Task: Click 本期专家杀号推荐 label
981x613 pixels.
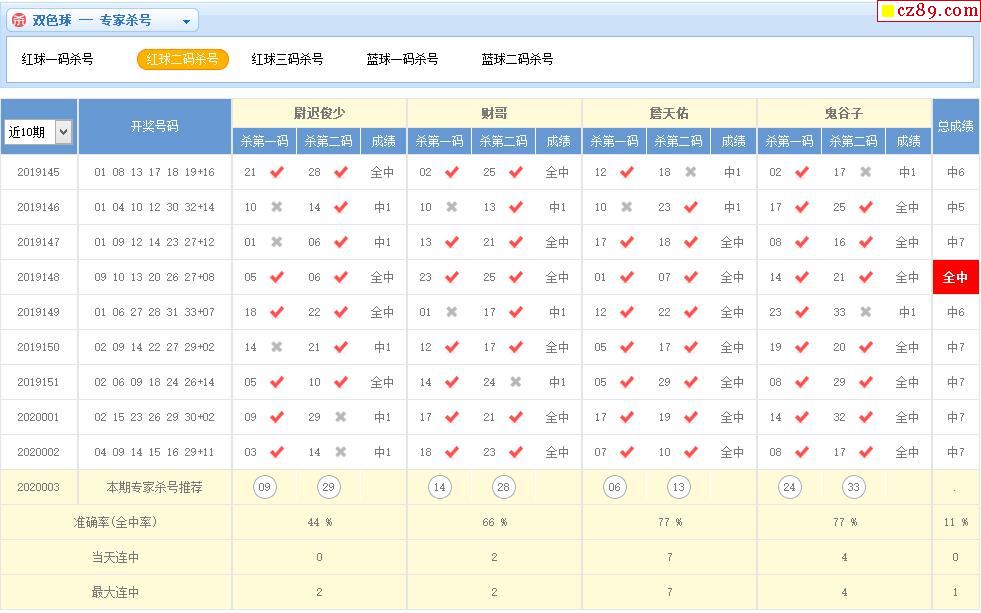Action: point(155,487)
